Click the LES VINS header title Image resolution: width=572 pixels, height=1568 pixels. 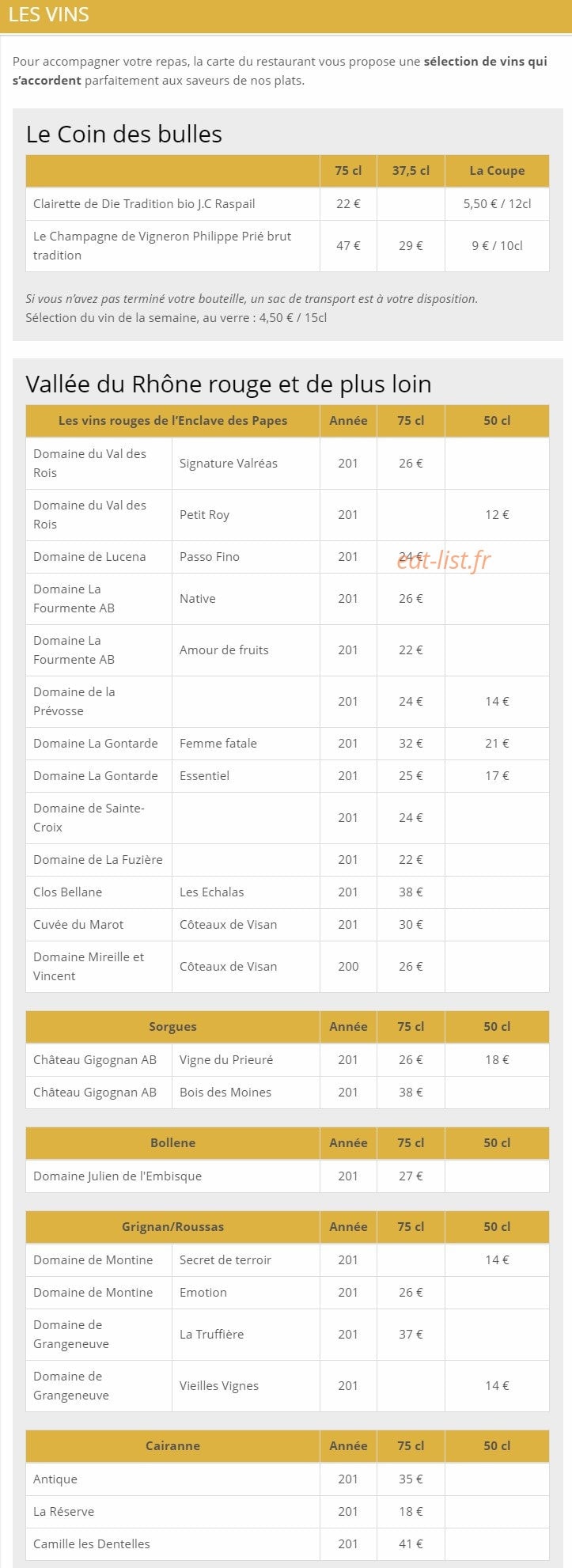pos(48,15)
